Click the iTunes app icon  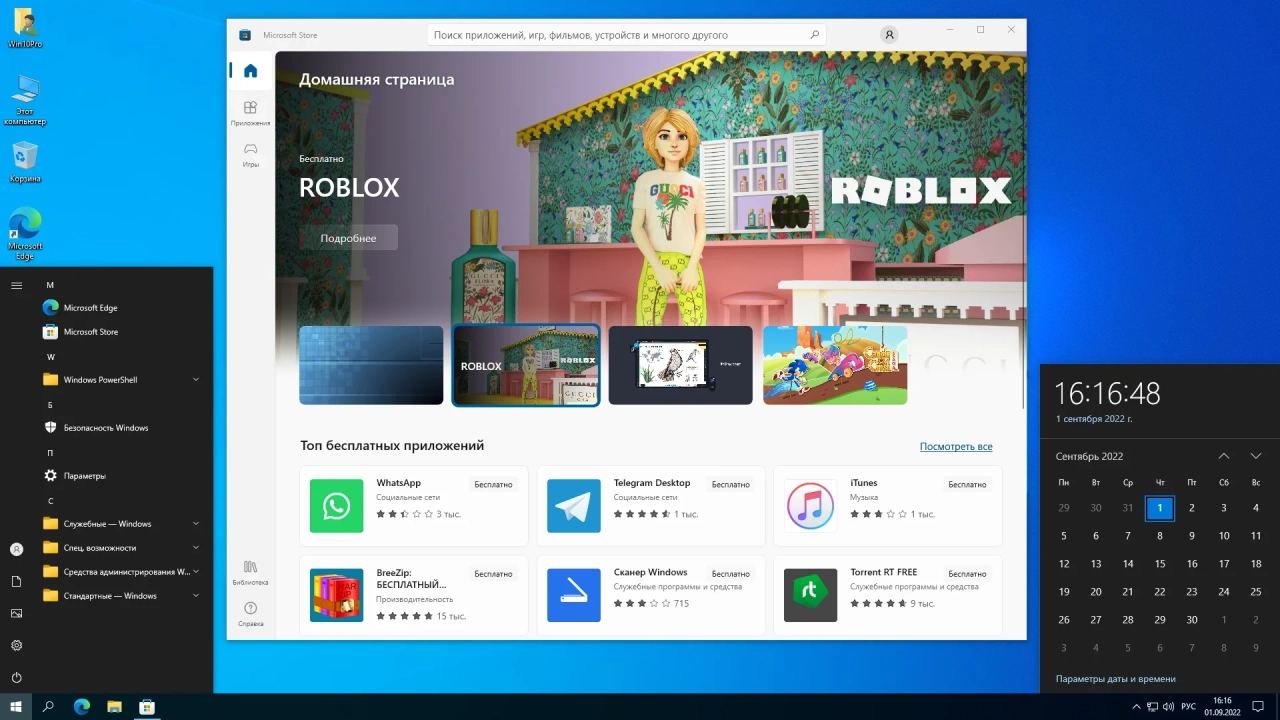(811, 506)
